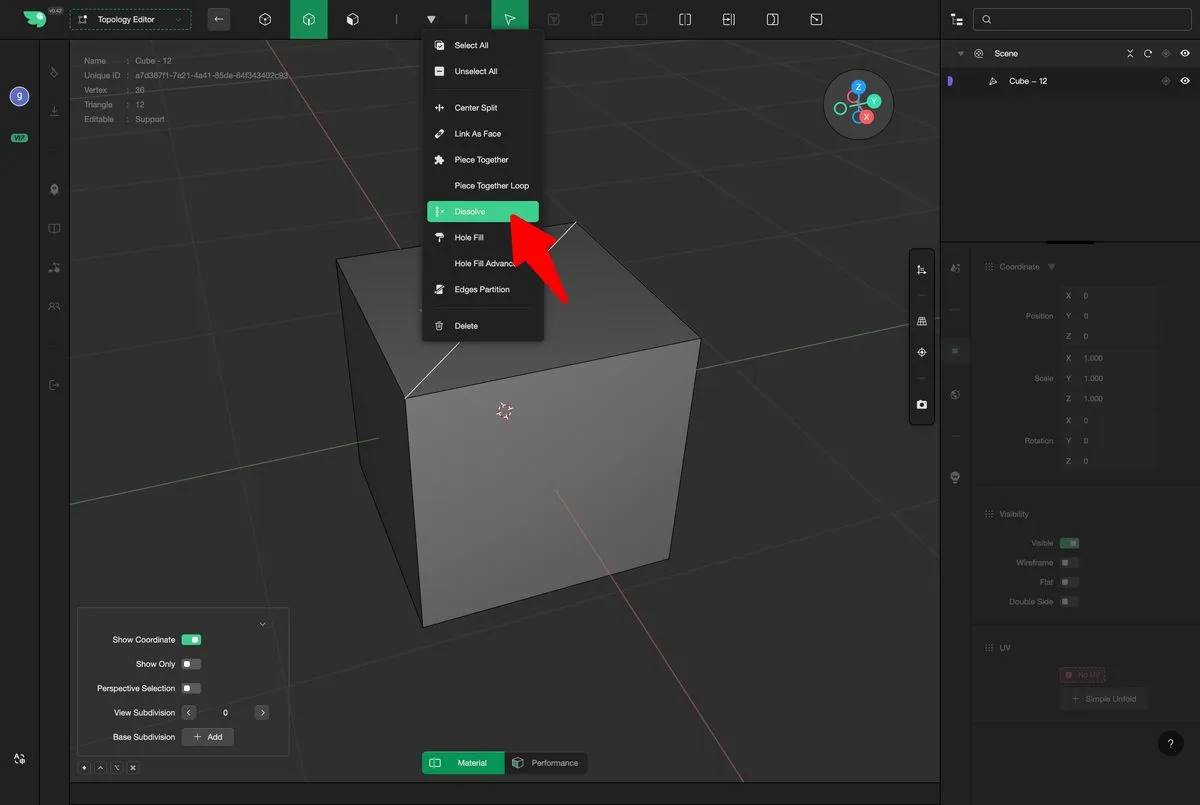Viewport: 1200px width, 805px height.
Task: Open the Topology Editor mode dropdown
Action: point(130,20)
